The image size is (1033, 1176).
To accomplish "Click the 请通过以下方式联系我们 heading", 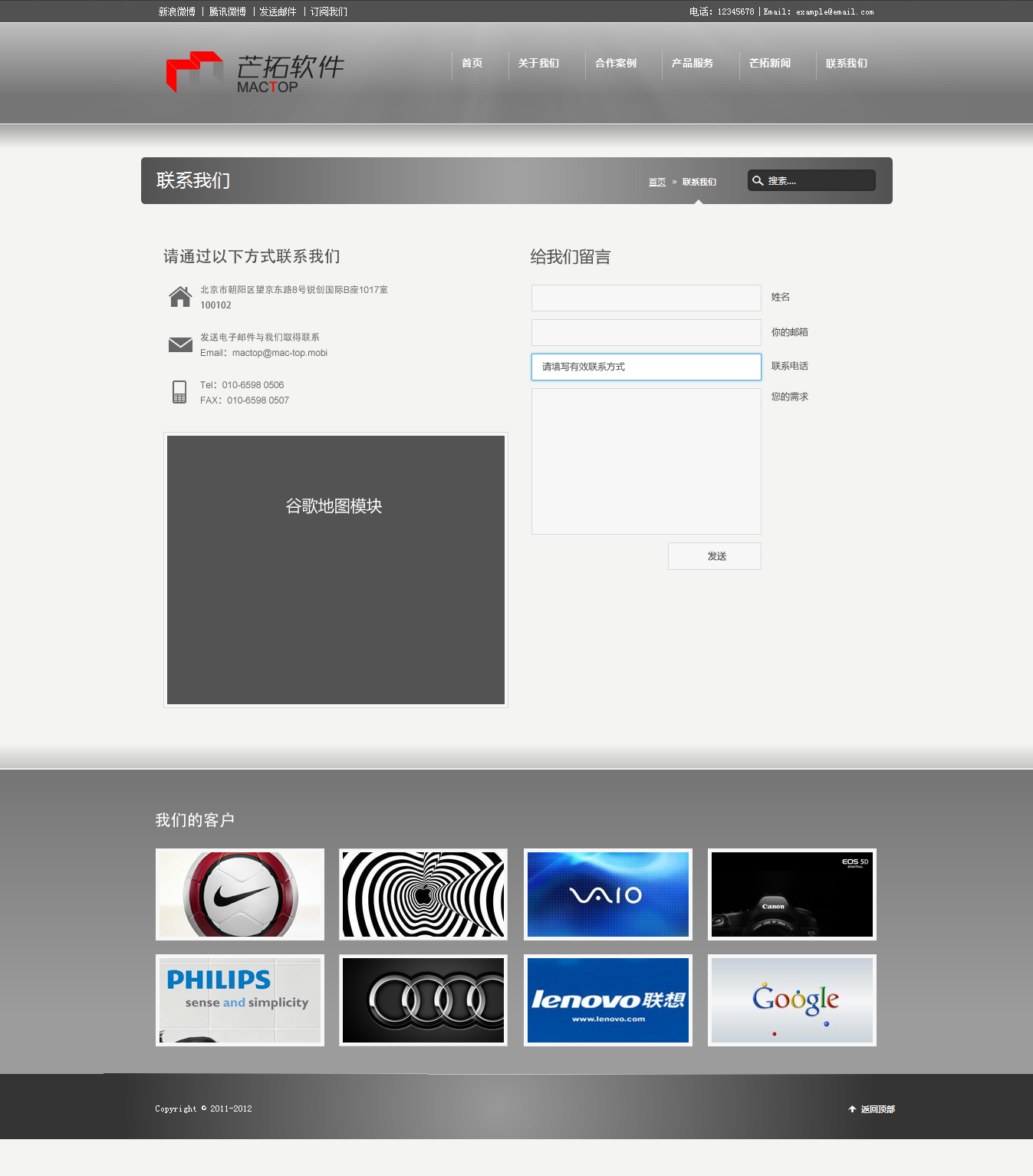I will [x=252, y=256].
